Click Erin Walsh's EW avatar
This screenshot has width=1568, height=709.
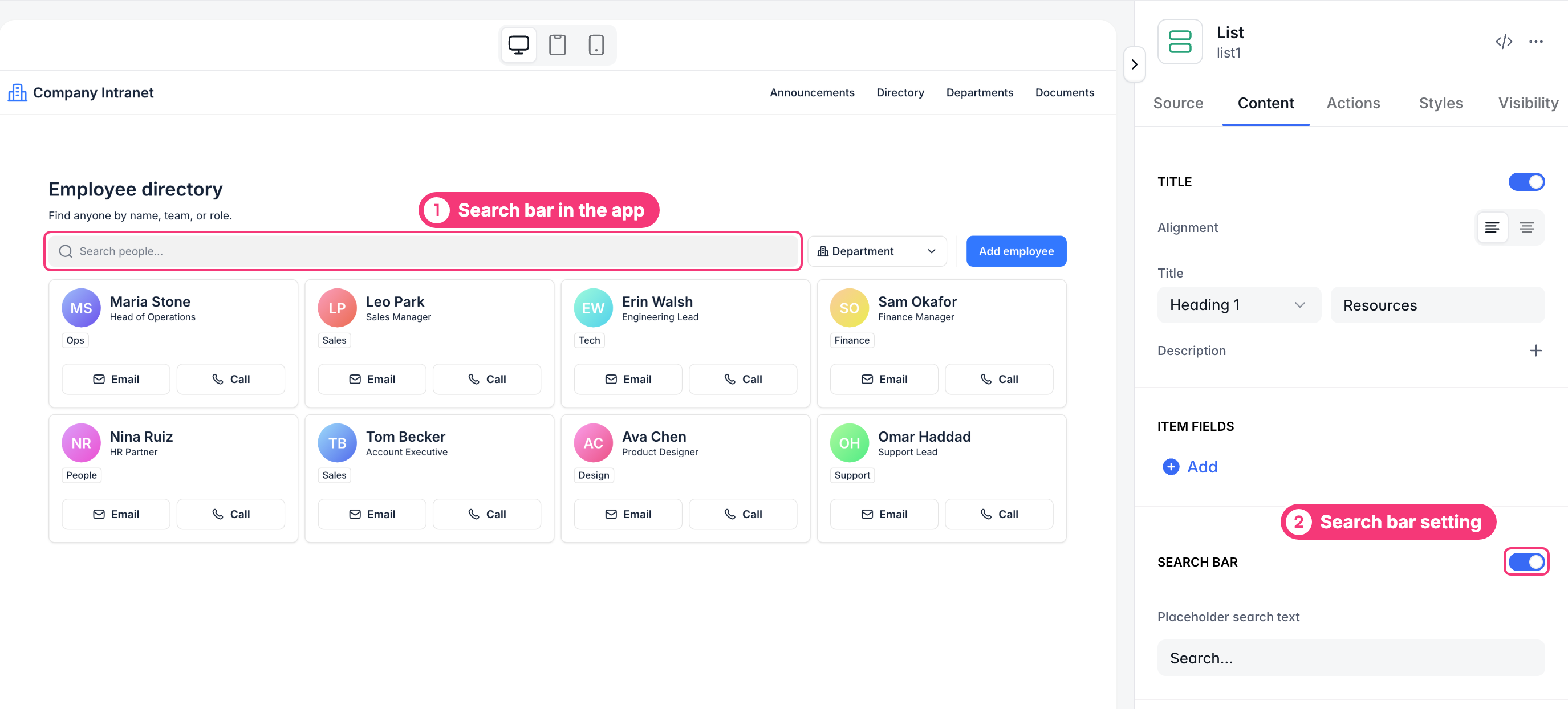coord(593,308)
